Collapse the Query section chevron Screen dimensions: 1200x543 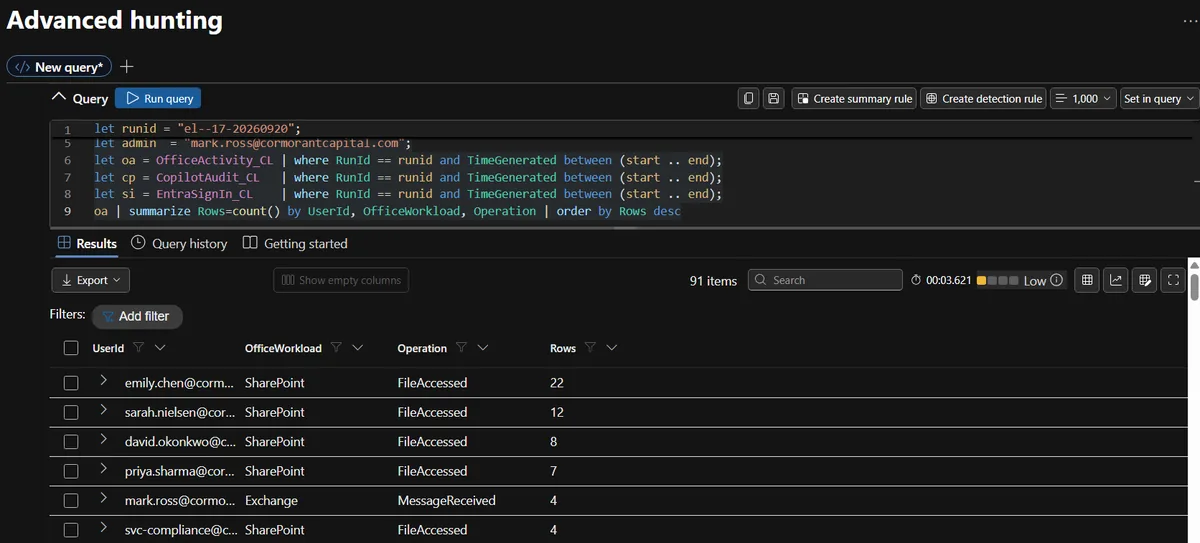59,98
